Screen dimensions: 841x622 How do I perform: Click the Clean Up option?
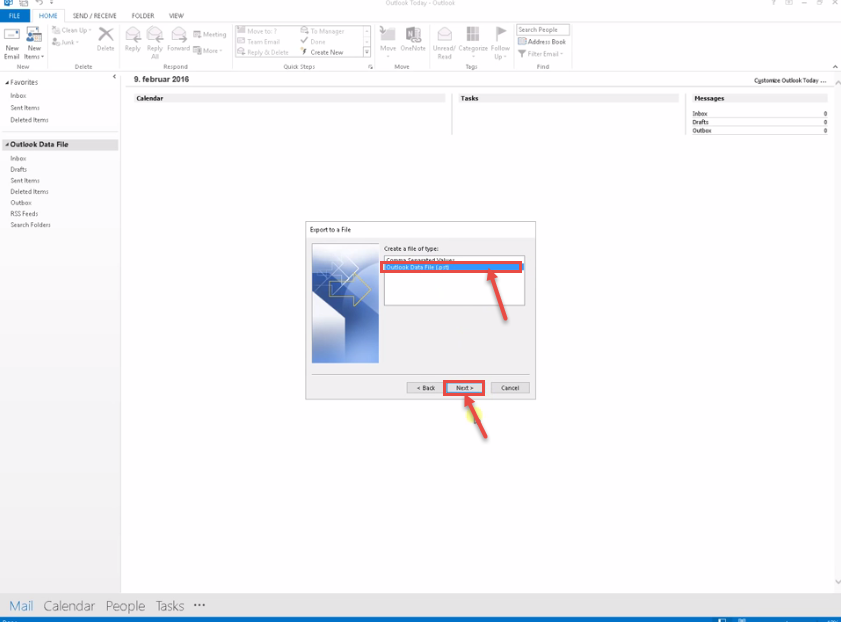tap(72, 31)
